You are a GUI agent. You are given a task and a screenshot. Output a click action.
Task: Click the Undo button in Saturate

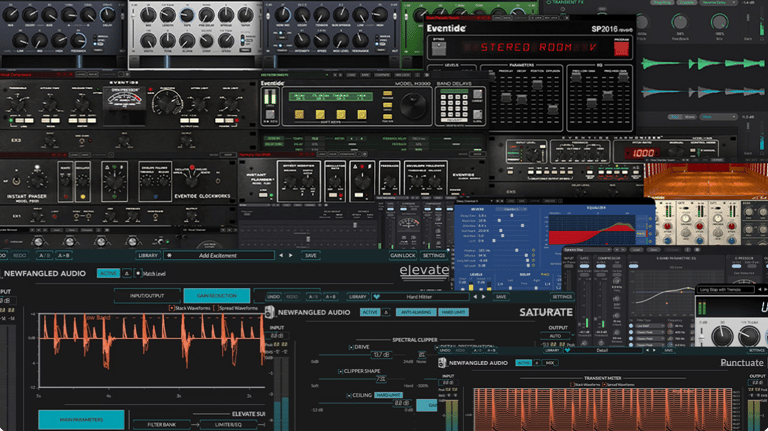coord(273,297)
